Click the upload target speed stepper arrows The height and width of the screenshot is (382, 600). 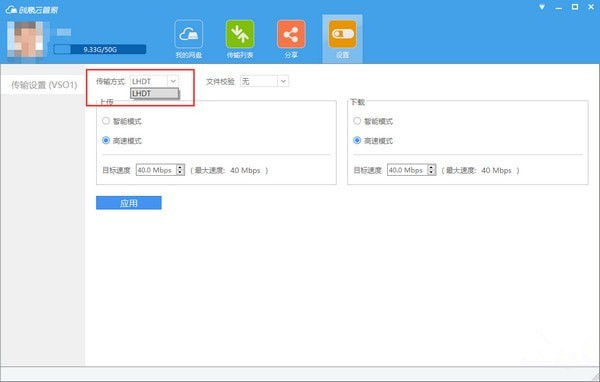point(181,170)
